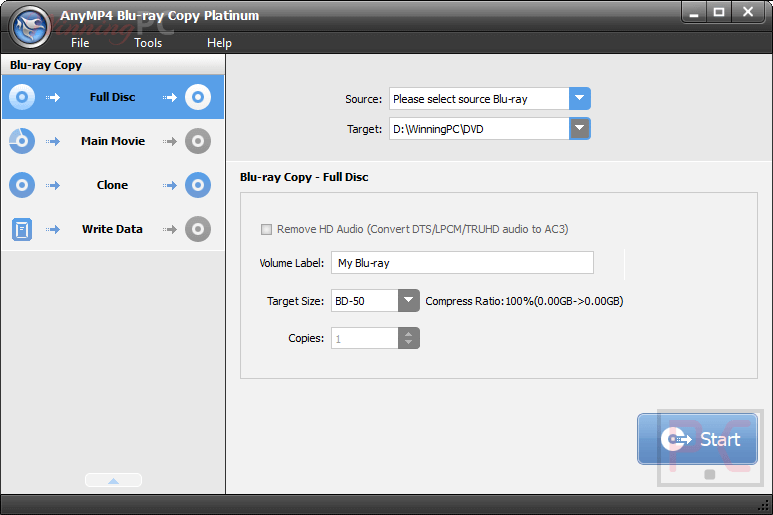Image resolution: width=773 pixels, height=515 pixels.
Task: Click the Blu-ray Copy sidebar header
Action: [x=113, y=65]
